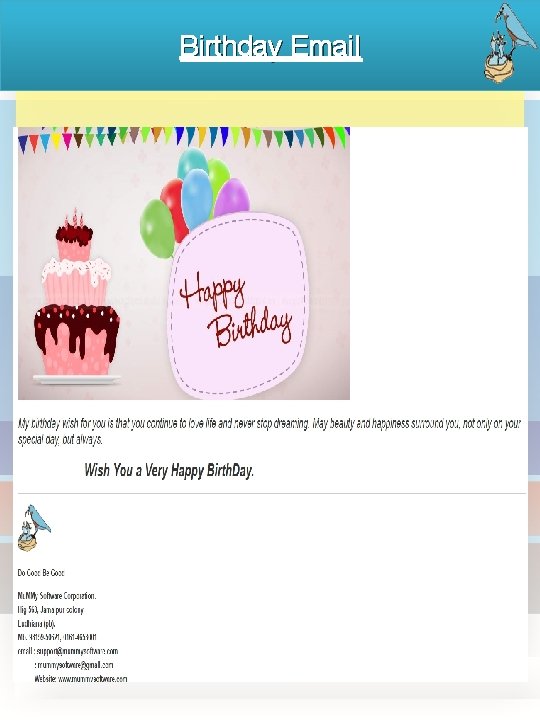Click the Wish You a Very Happy BirthDay line
Image resolution: width=540 pixels, height=720 pixels.
tap(169, 470)
